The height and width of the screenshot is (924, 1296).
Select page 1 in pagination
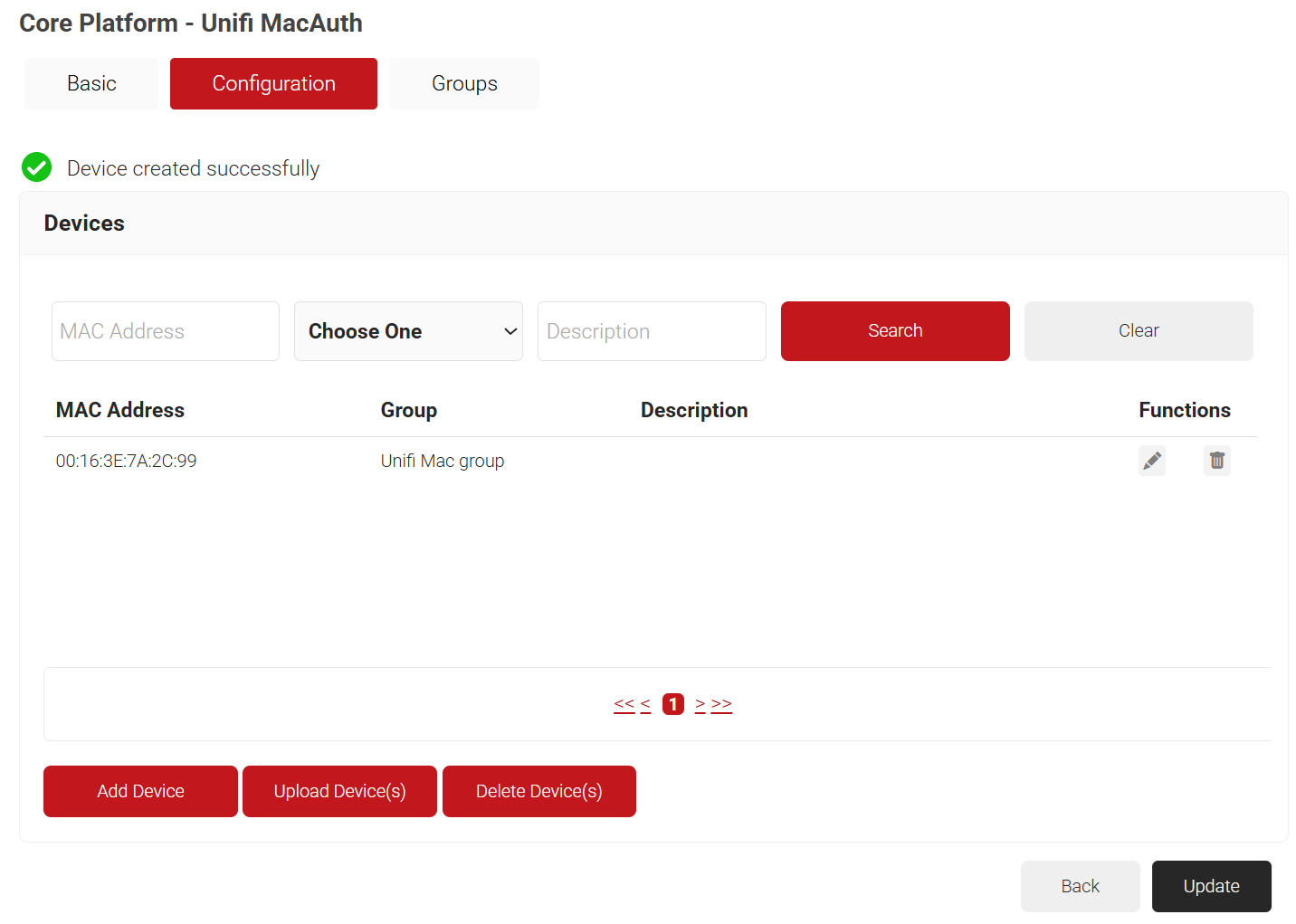pos(673,704)
